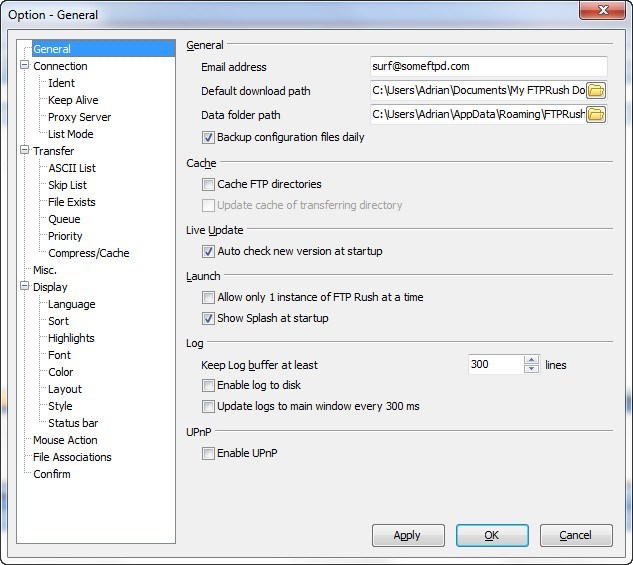Click the Email address input field
633x565 pixels.
[x=488, y=67]
